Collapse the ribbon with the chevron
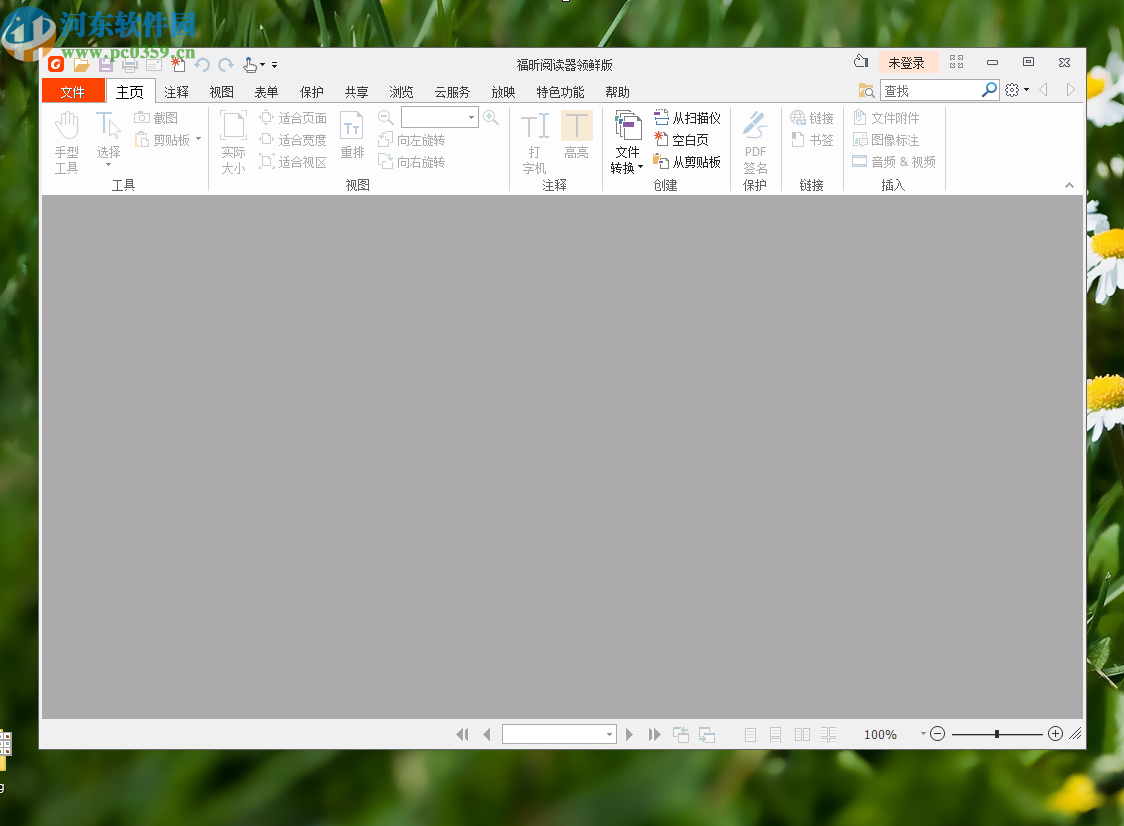 1069,185
